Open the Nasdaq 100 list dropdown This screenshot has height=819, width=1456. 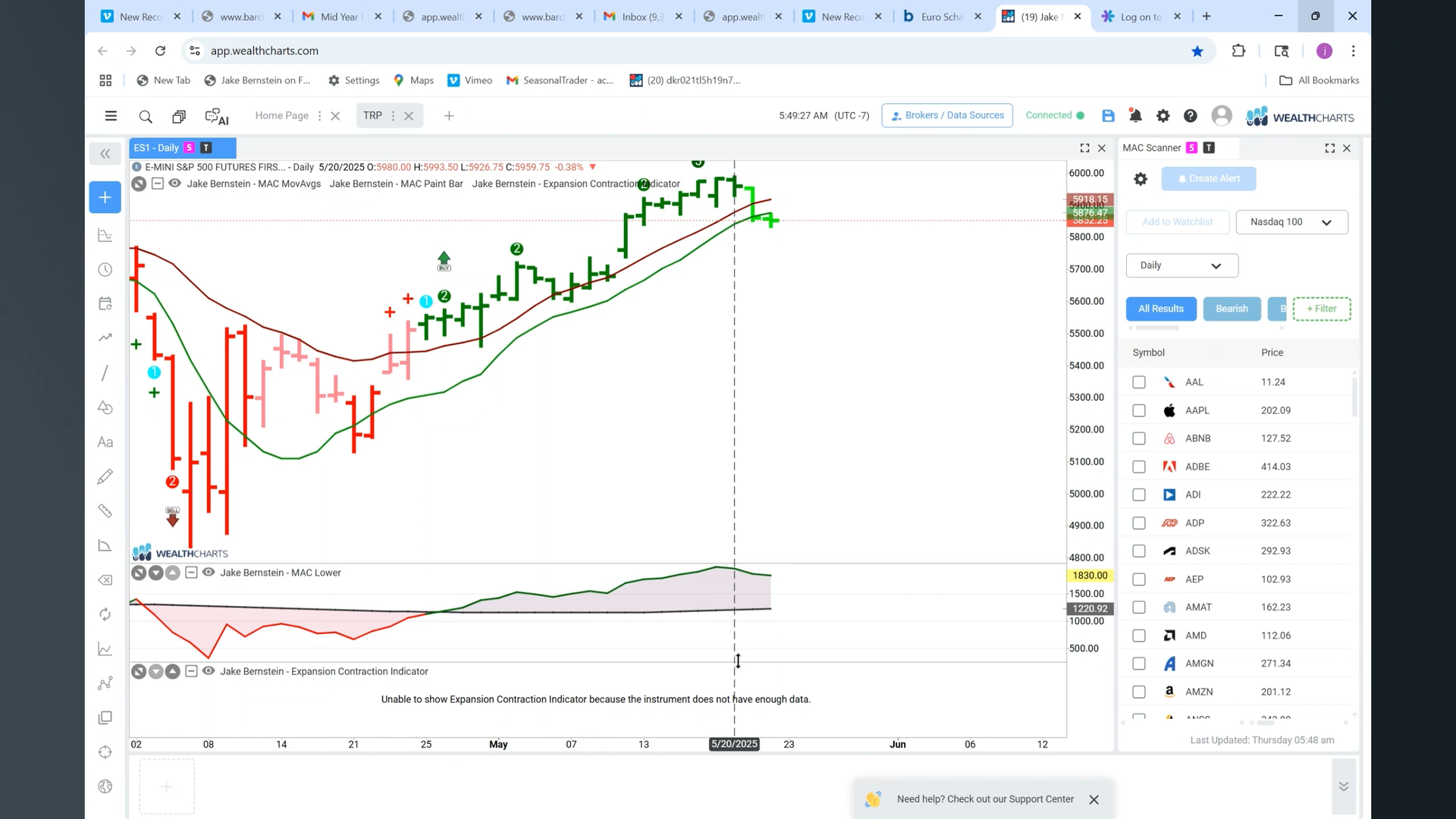click(x=1291, y=222)
